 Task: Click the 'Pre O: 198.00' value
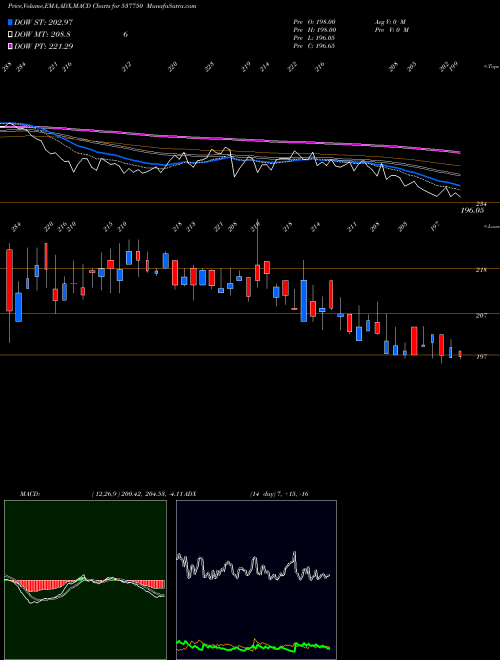coord(314,22)
